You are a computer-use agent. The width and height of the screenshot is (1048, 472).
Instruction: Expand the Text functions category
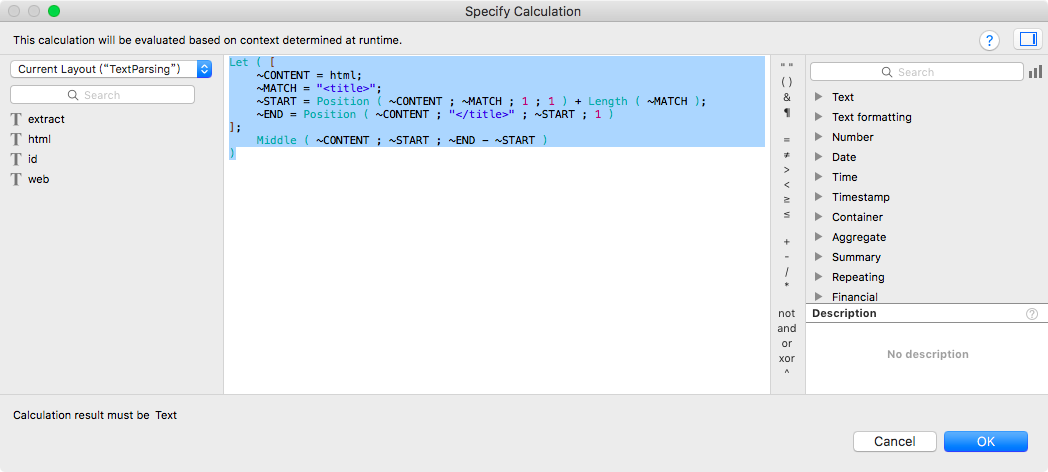pyautogui.click(x=818, y=97)
